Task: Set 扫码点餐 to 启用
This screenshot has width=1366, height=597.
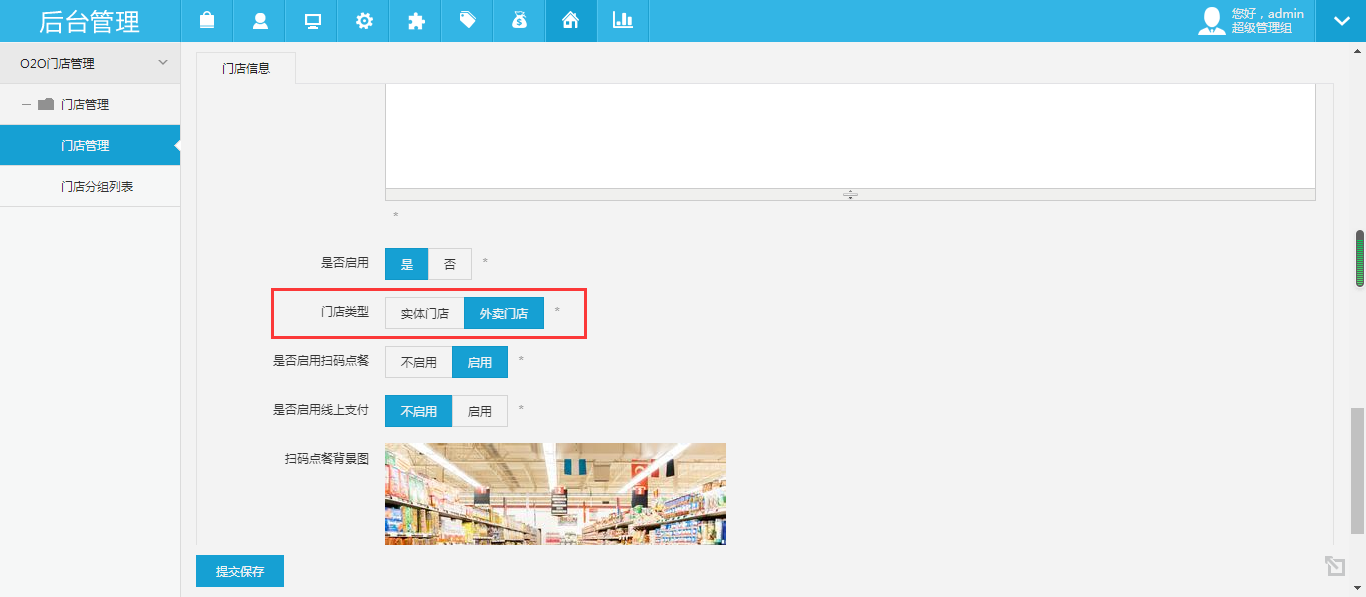Action: tap(480, 362)
